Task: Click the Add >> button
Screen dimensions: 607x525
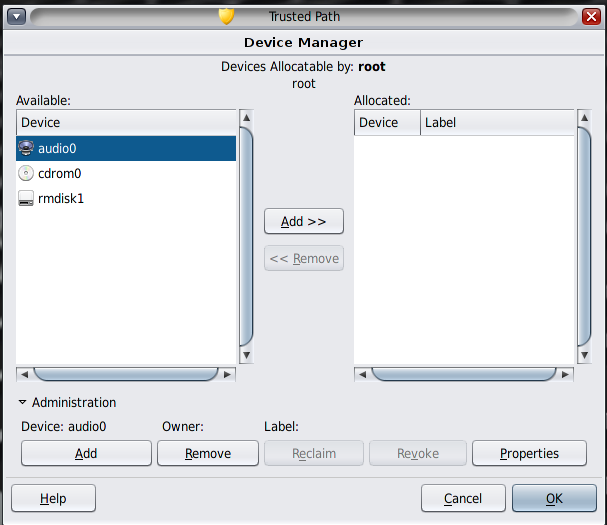Action: (x=304, y=221)
